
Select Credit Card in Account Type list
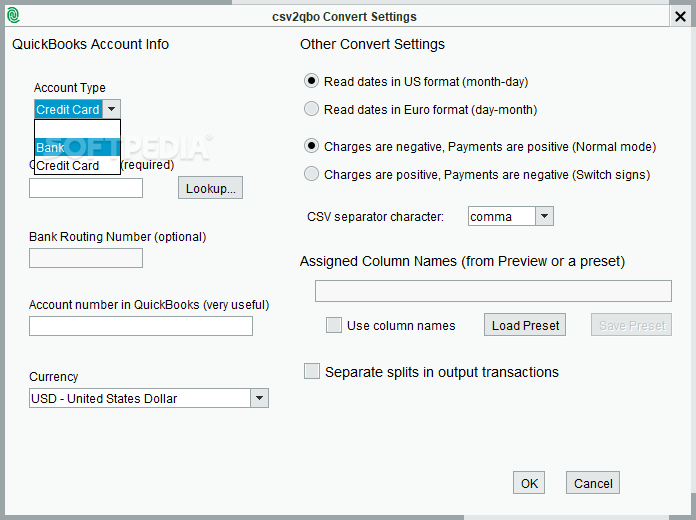click(77, 165)
